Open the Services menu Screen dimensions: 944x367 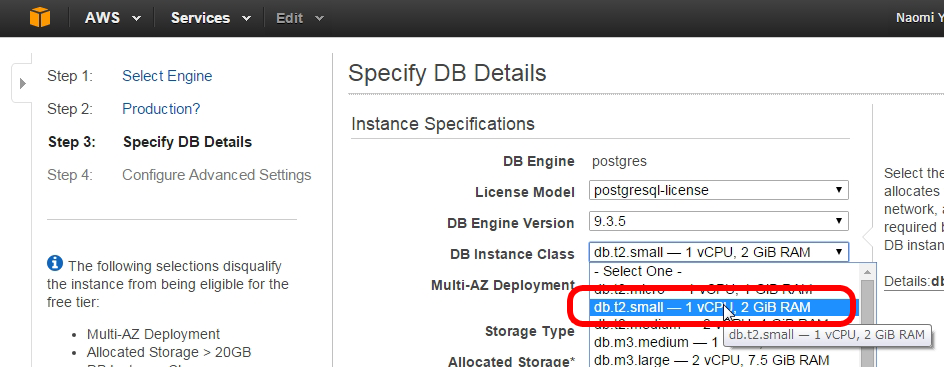210,18
